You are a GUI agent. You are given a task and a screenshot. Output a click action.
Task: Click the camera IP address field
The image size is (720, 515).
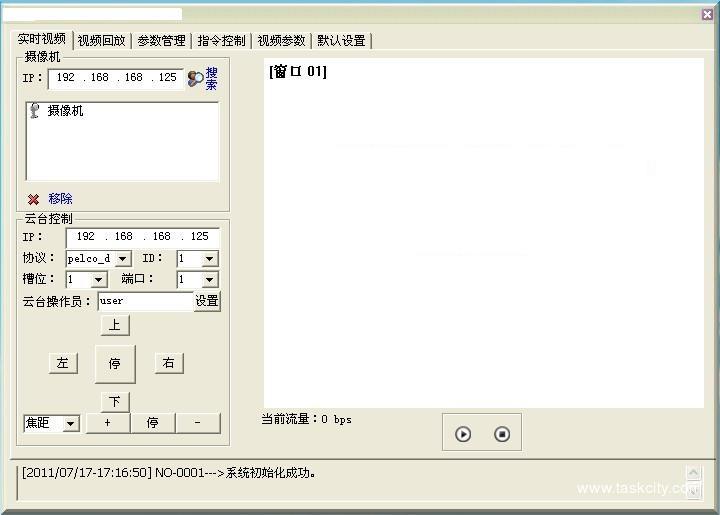tap(116, 78)
